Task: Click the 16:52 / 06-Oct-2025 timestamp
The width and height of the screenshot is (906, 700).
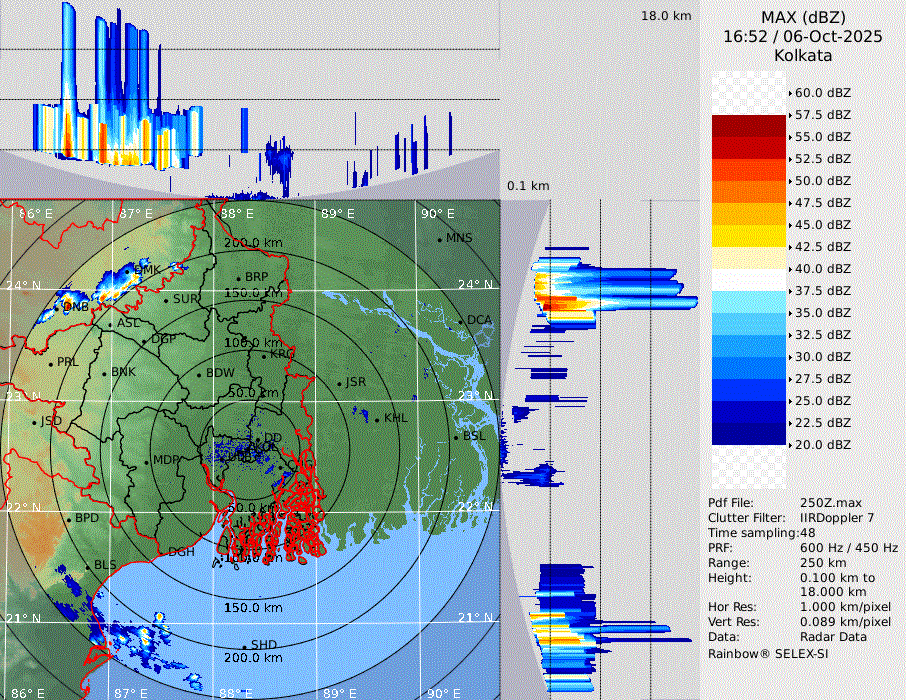Action: (x=803, y=37)
